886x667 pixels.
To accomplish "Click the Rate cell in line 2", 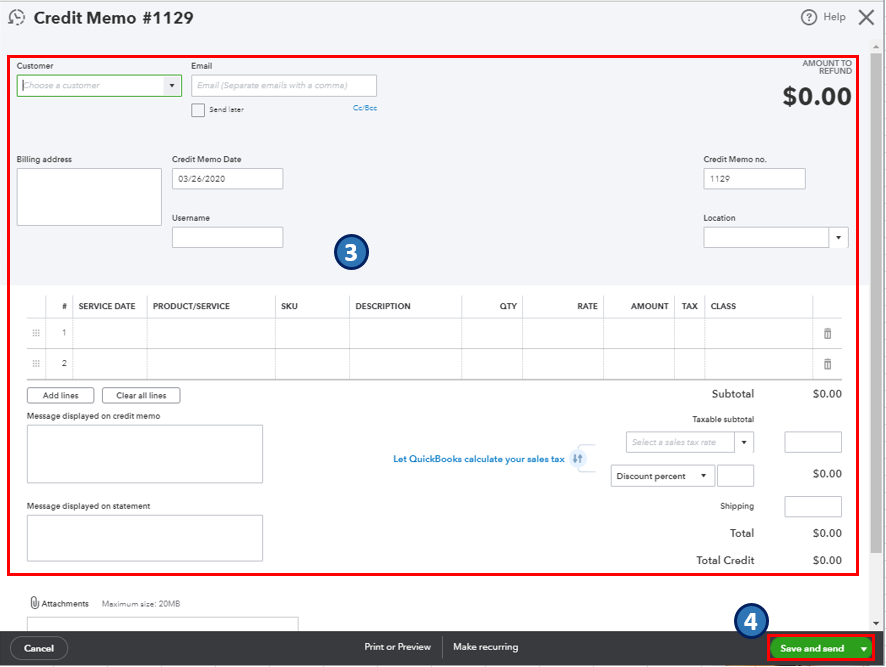I will point(563,363).
